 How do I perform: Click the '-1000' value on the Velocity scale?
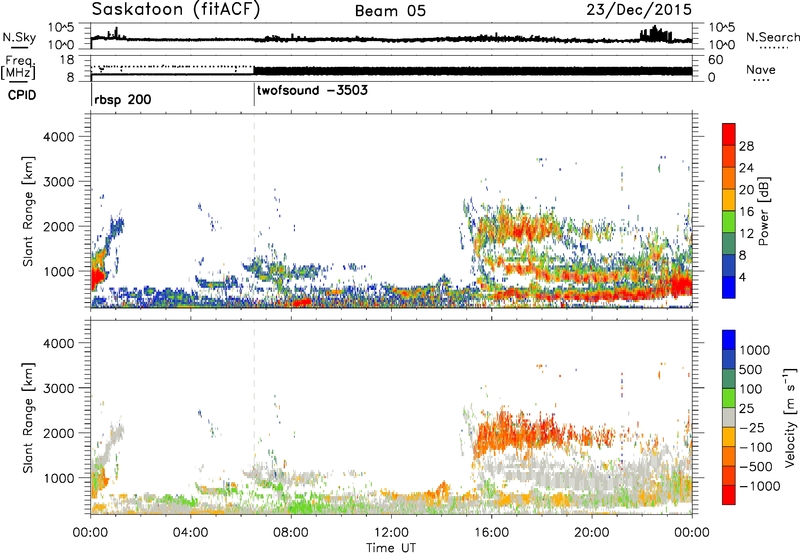(x=760, y=486)
